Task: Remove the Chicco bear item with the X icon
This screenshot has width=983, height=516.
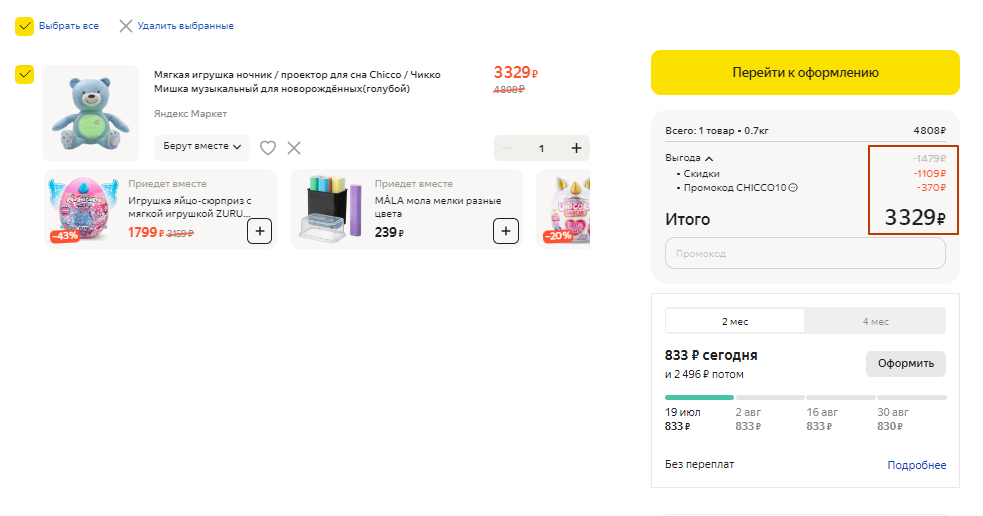Action: [x=294, y=148]
